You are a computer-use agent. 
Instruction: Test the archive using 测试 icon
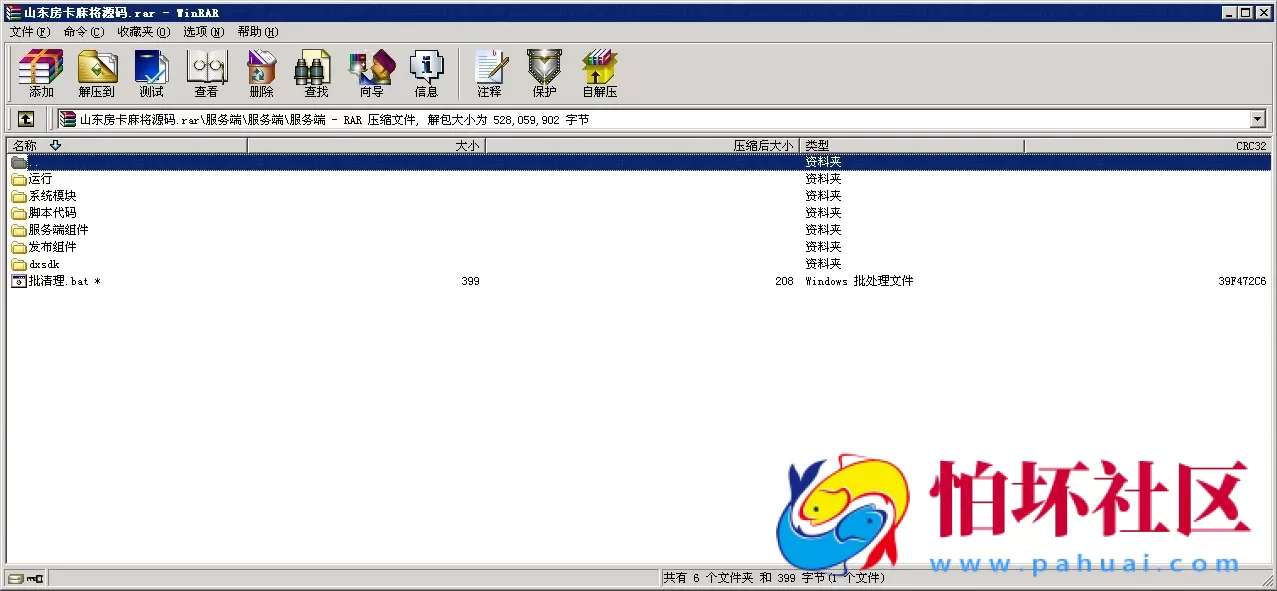tap(151, 72)
